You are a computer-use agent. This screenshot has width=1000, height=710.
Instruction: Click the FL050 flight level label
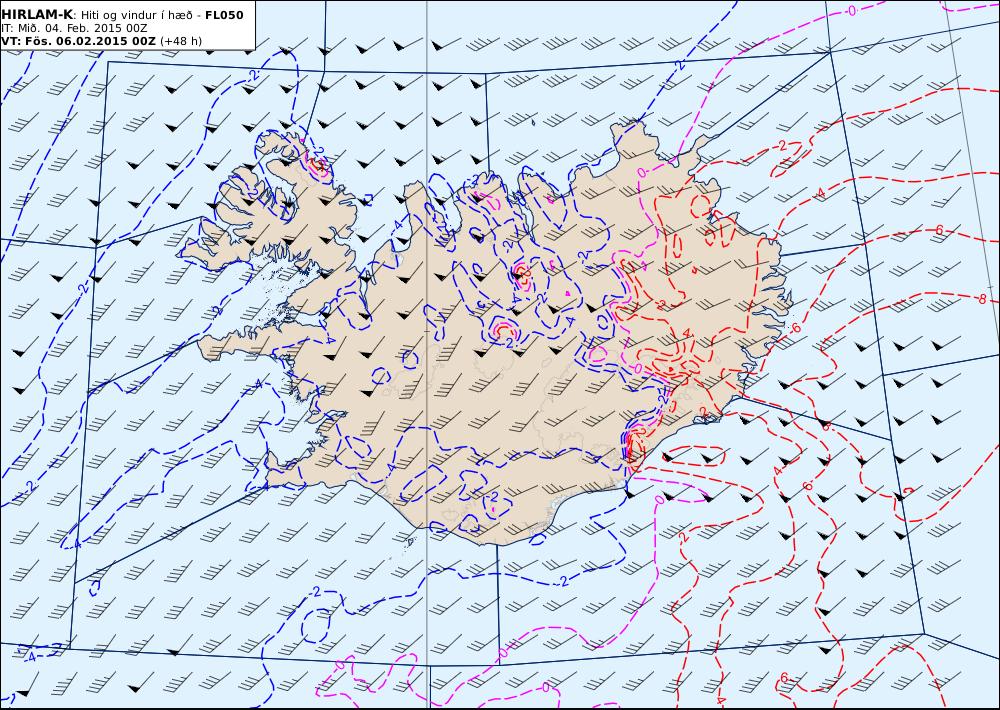click(224, 15)
